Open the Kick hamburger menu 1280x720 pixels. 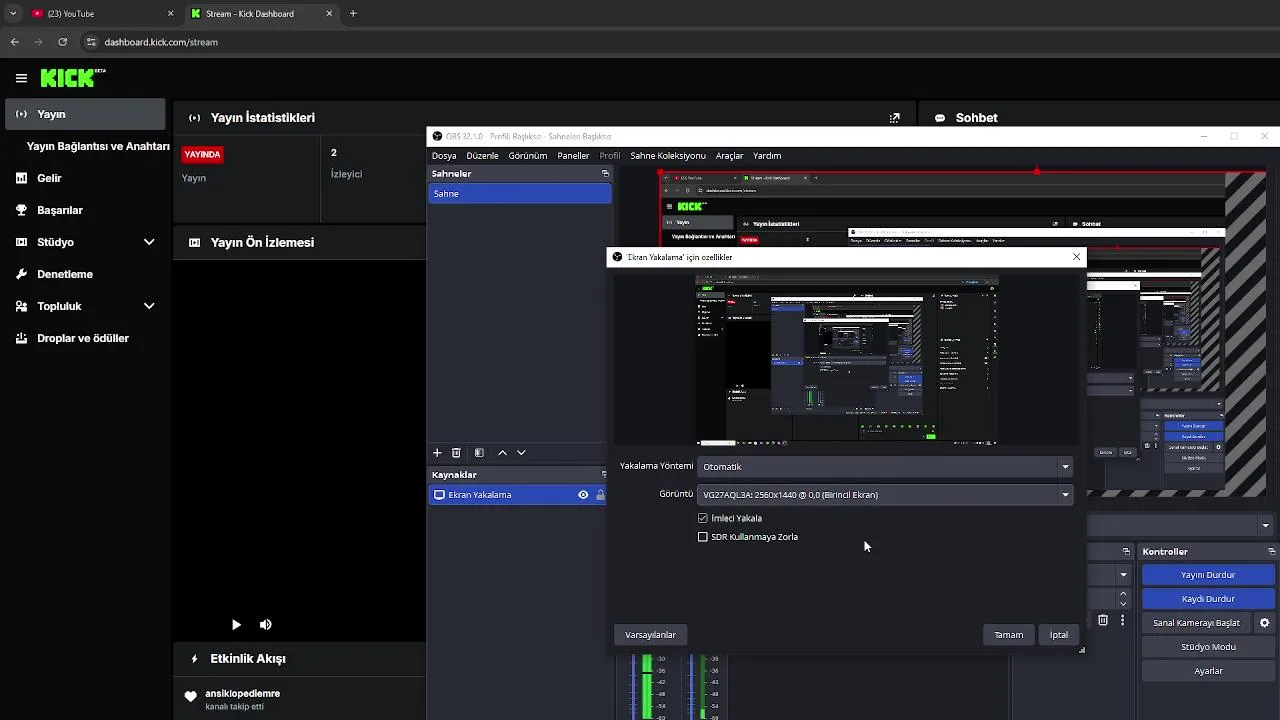[x=21, y=78]
